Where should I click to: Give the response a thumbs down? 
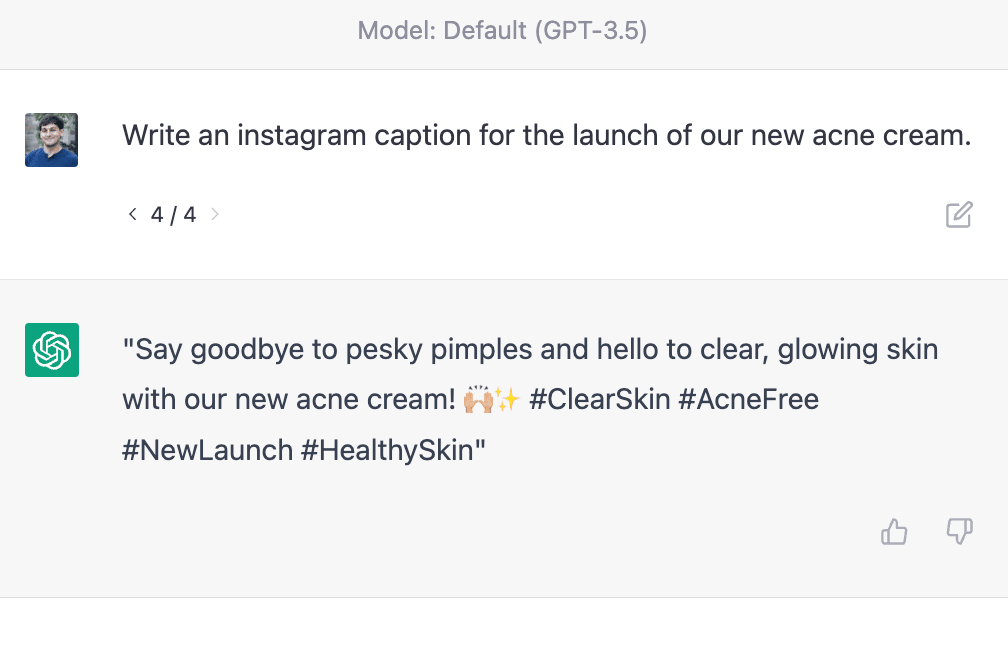click(959, 532)
